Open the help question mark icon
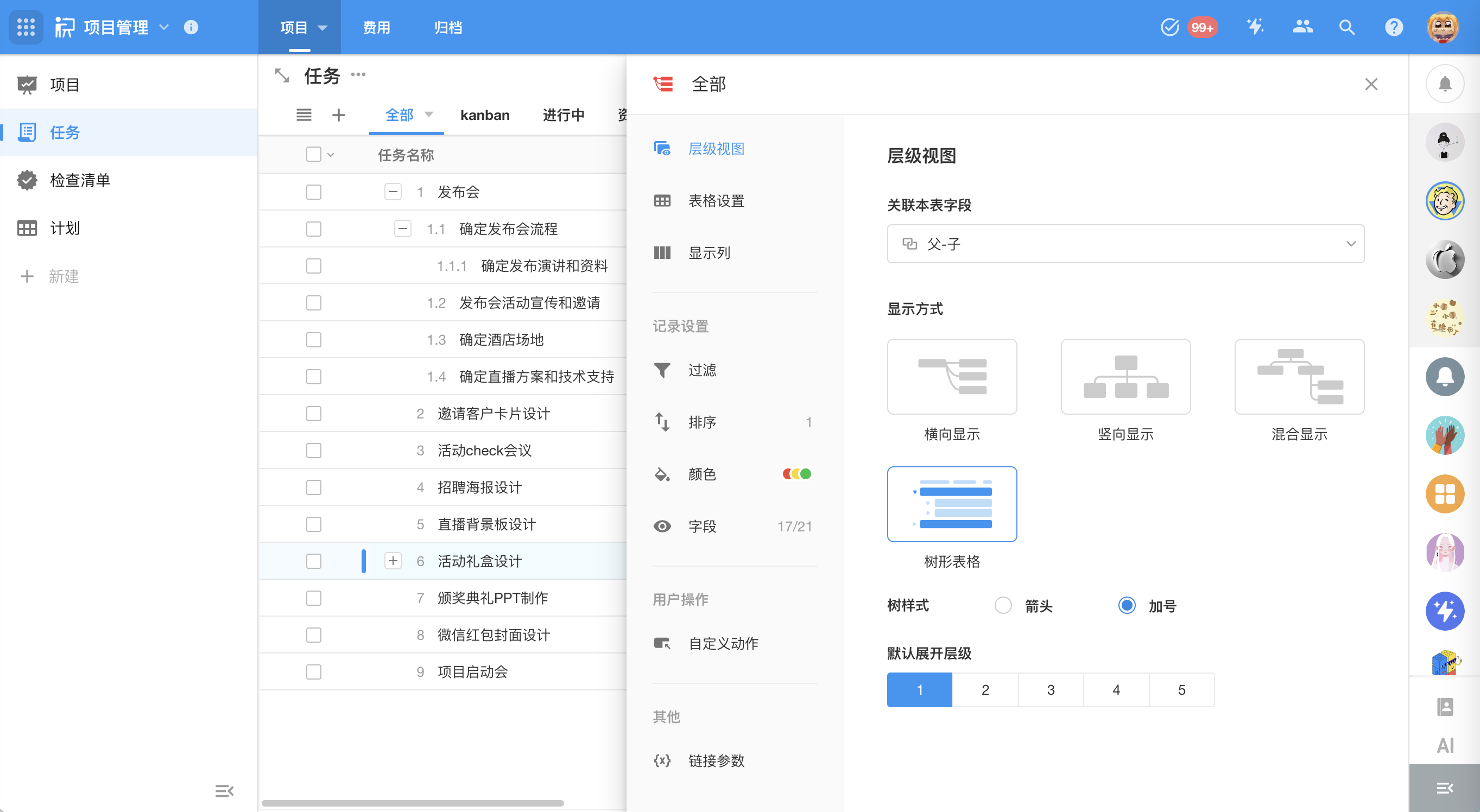This screenshot has width=1480, height=812. tap(1393, 27)
